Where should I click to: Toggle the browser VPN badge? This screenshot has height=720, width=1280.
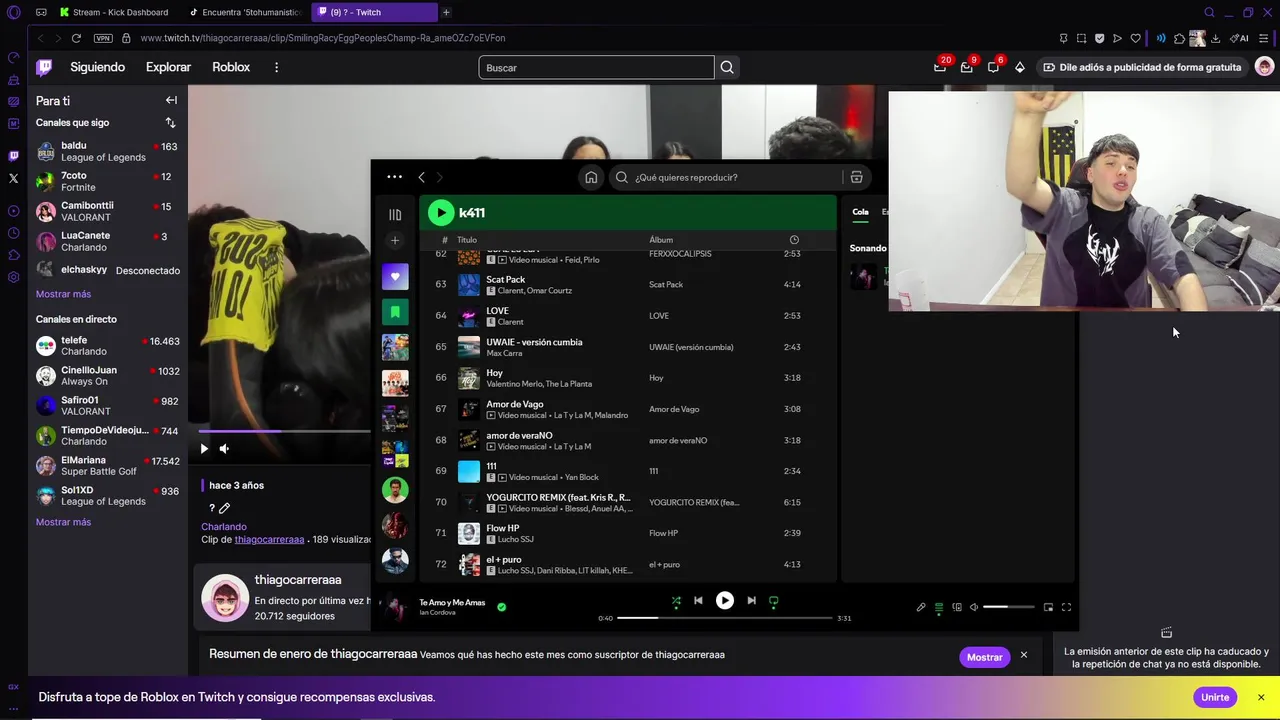point(103,38)
